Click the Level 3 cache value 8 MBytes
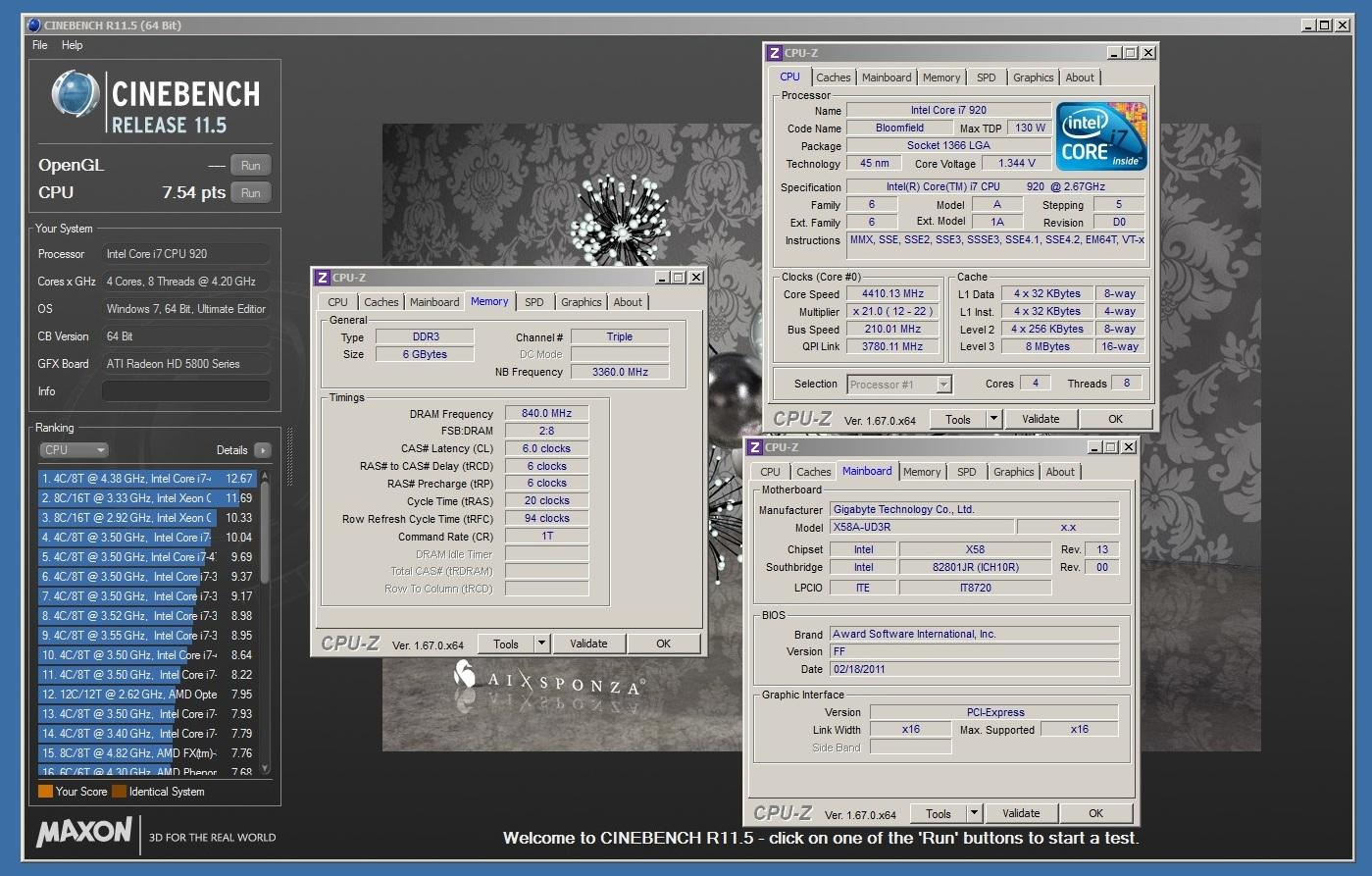 pos(1047,346)
